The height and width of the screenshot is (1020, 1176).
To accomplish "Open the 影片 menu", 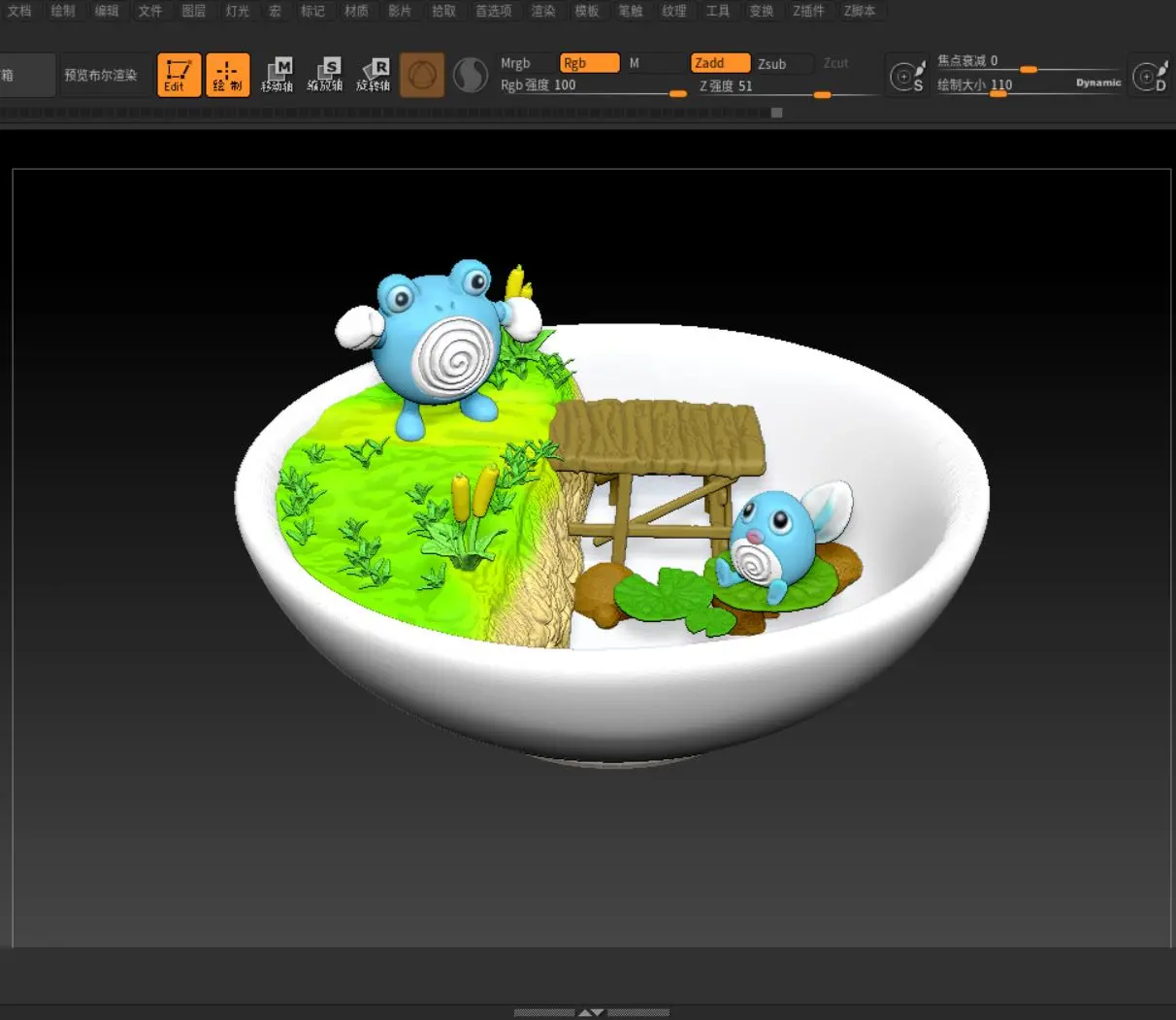I will [400, 11].
